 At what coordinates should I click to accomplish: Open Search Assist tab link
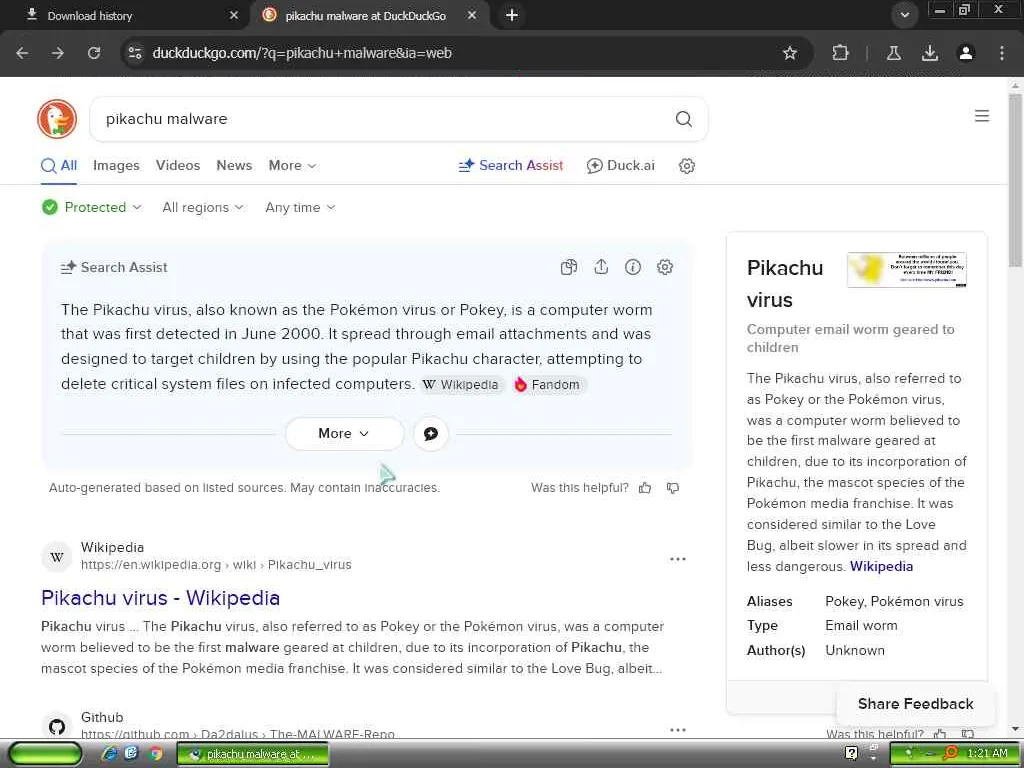point(511,165)
